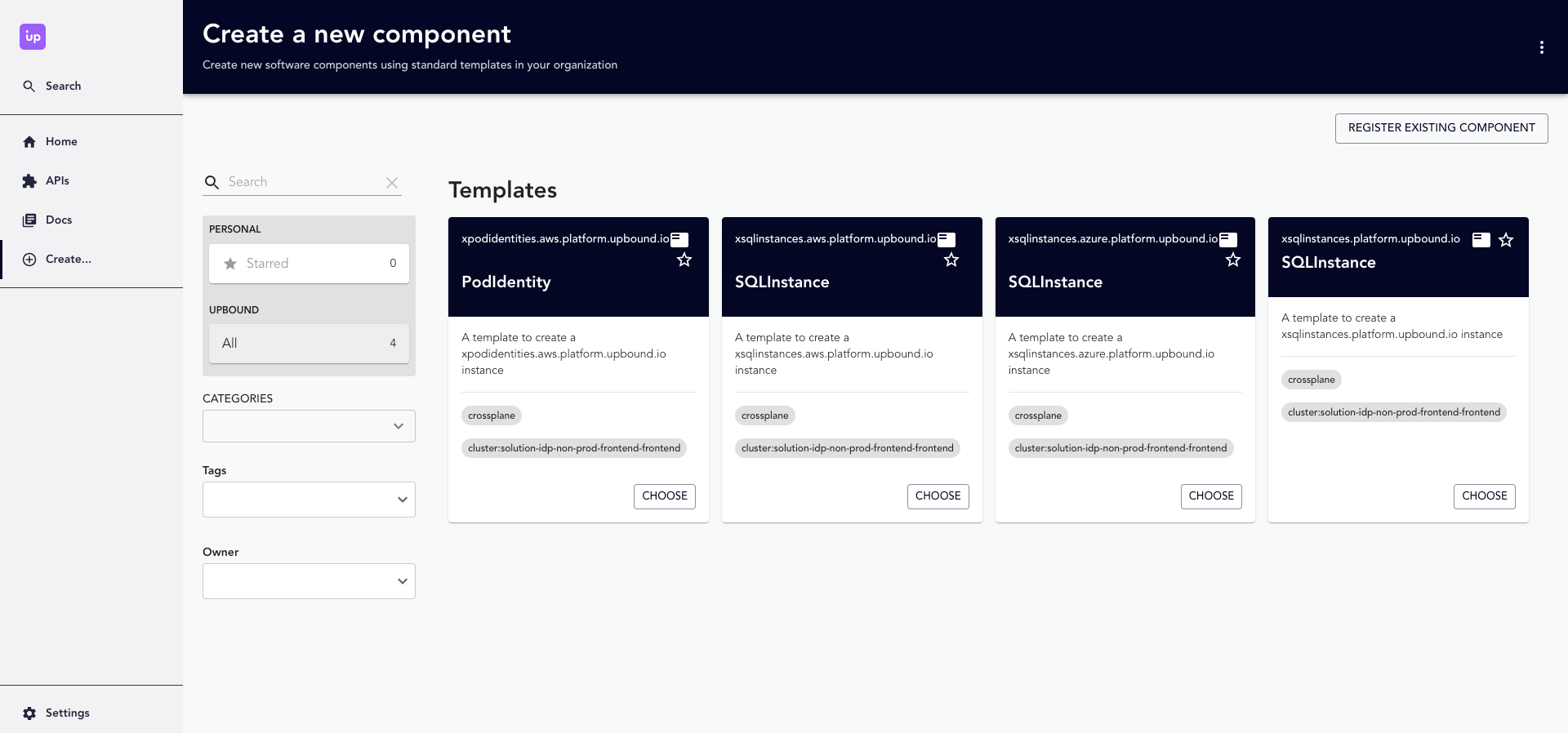Image resolution: width=1568 pixels, height=733 pixels.
Task: Star the PodIdentity template
Action: [684, 260]
